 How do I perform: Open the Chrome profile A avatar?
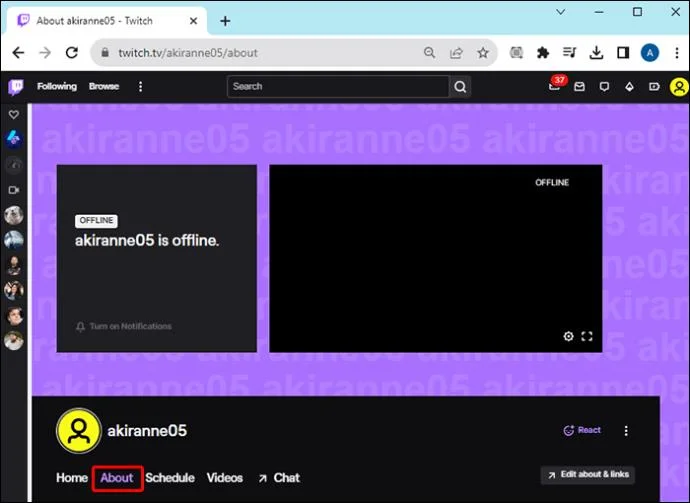[x=650, y=53]
